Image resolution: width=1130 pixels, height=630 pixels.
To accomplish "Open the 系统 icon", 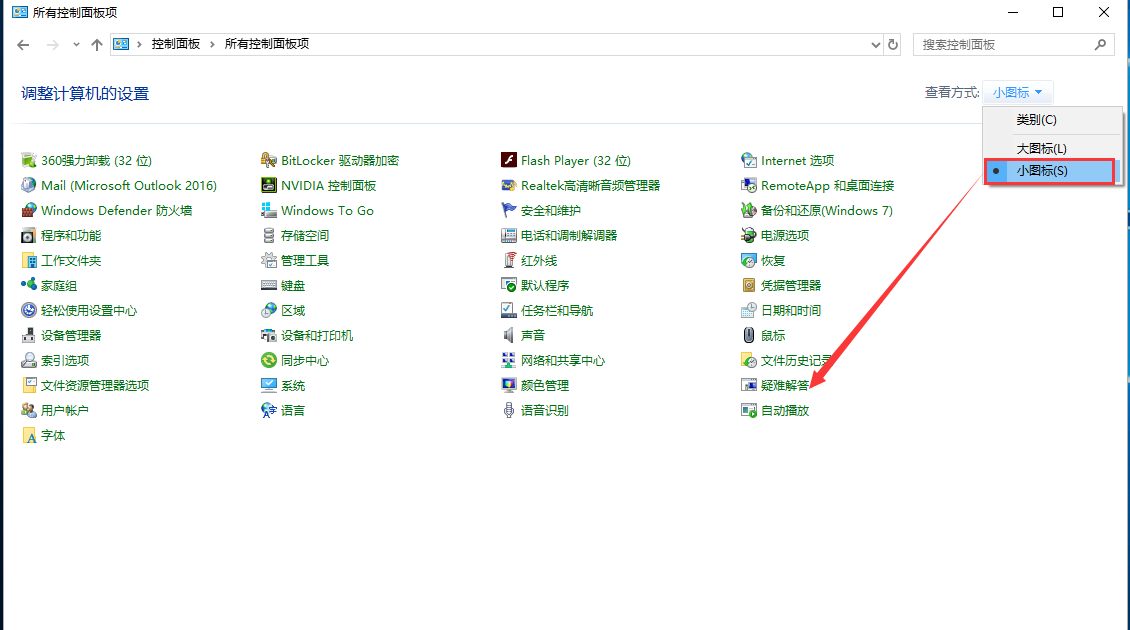I will [269, 386].
